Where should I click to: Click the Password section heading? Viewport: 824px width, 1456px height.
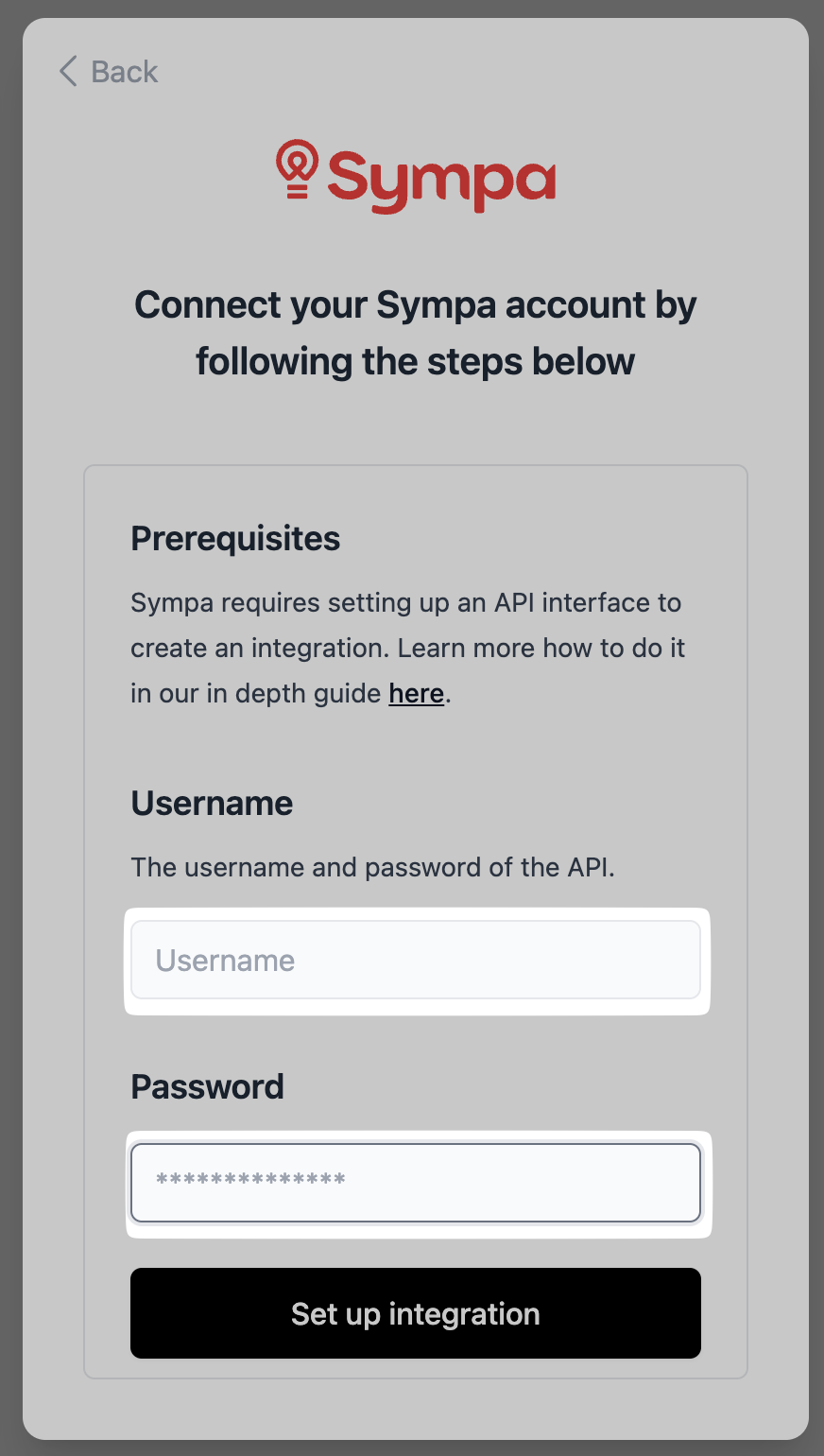coord(207,1086)
